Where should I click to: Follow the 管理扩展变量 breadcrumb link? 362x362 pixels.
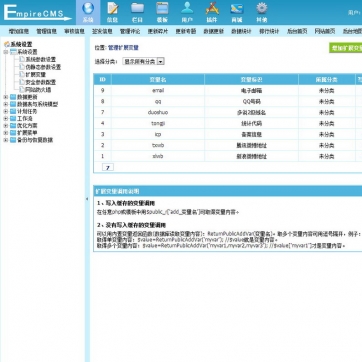pyautogui.click(x=123, y=48)
